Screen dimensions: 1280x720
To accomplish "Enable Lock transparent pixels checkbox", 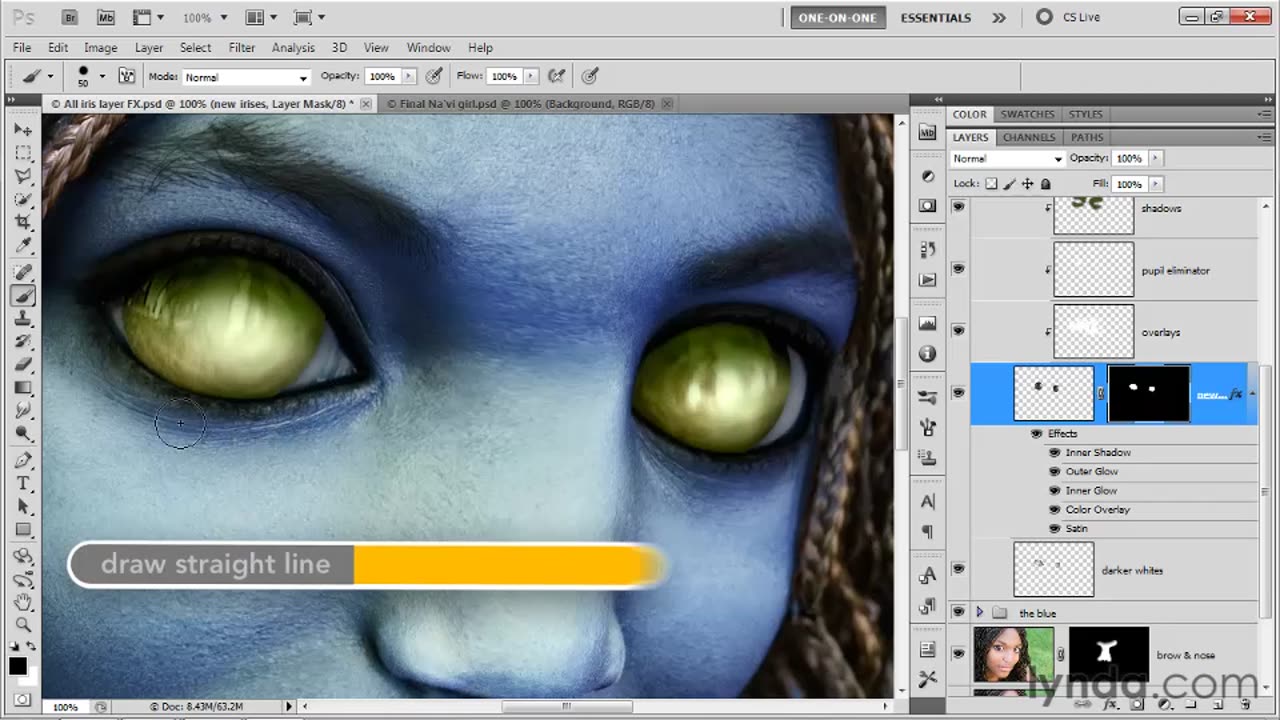I will pyautogui.click(x=991, y=184).
